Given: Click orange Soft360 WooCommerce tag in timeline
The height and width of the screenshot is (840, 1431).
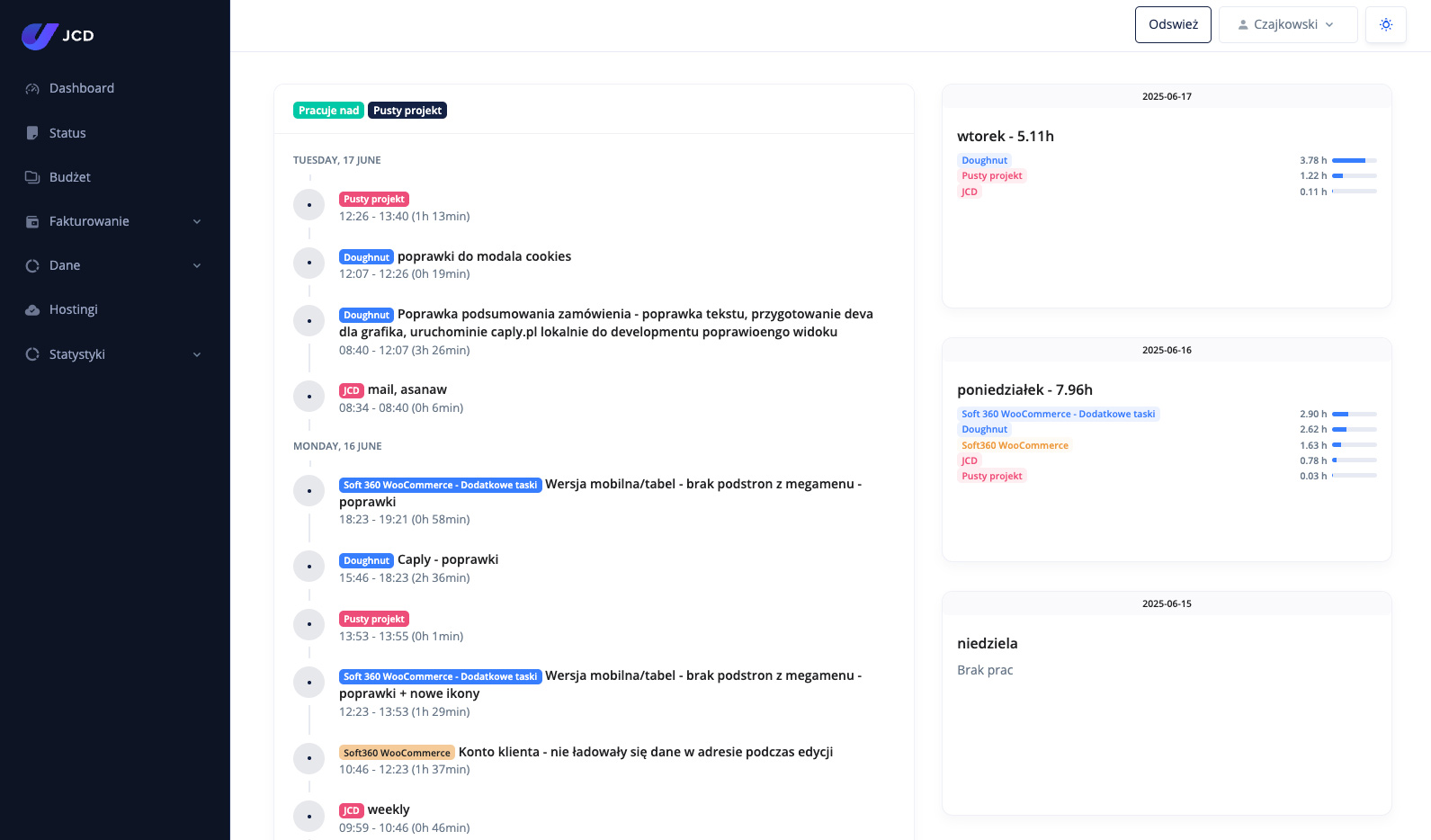Looking at the screenshot, I should tap(397, 753).
